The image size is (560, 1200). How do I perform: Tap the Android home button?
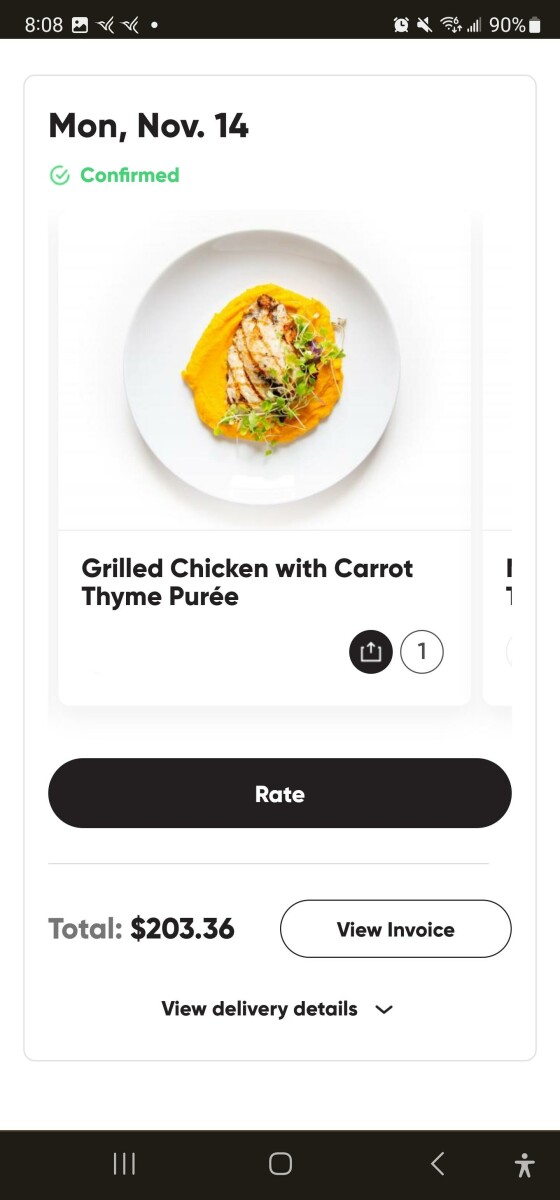point(280,1163)
